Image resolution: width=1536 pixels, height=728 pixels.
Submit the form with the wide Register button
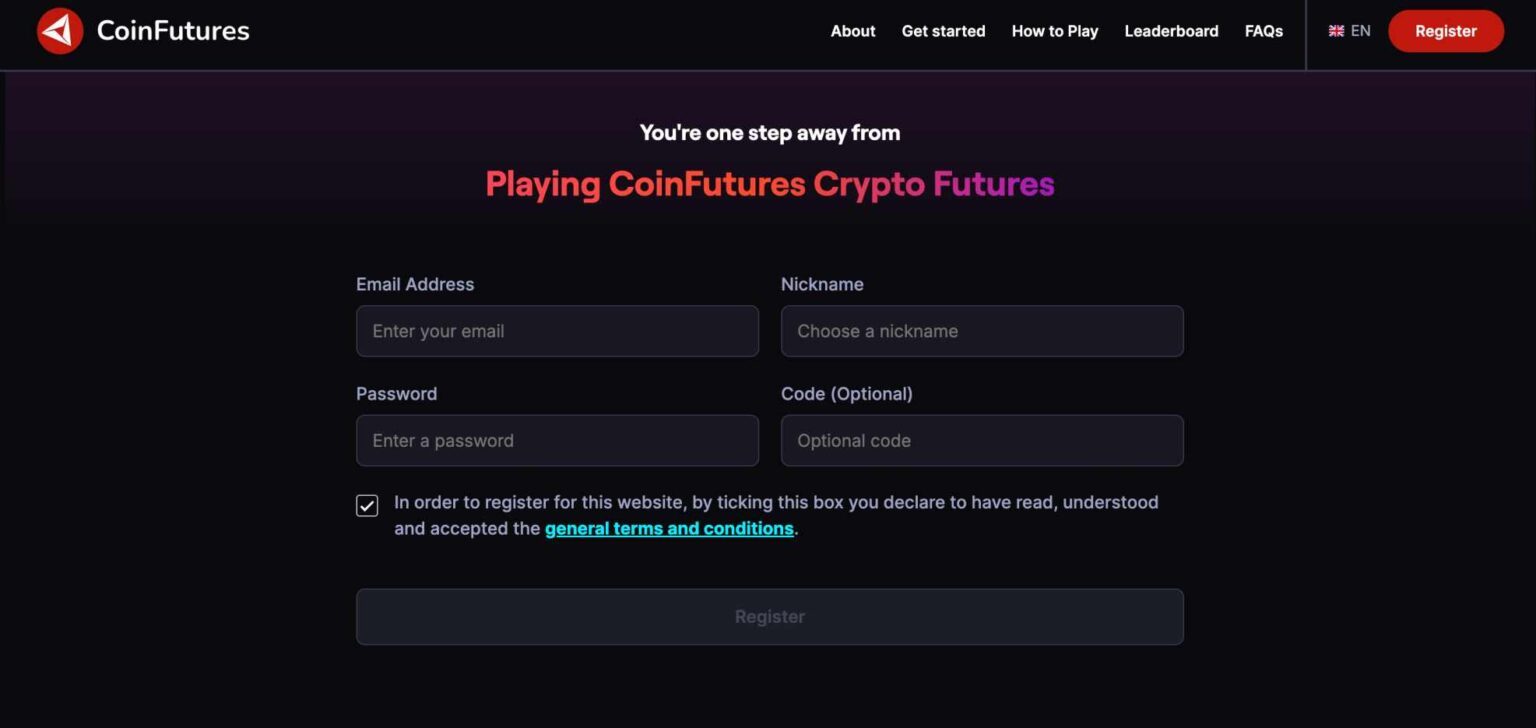coord(770,617)
